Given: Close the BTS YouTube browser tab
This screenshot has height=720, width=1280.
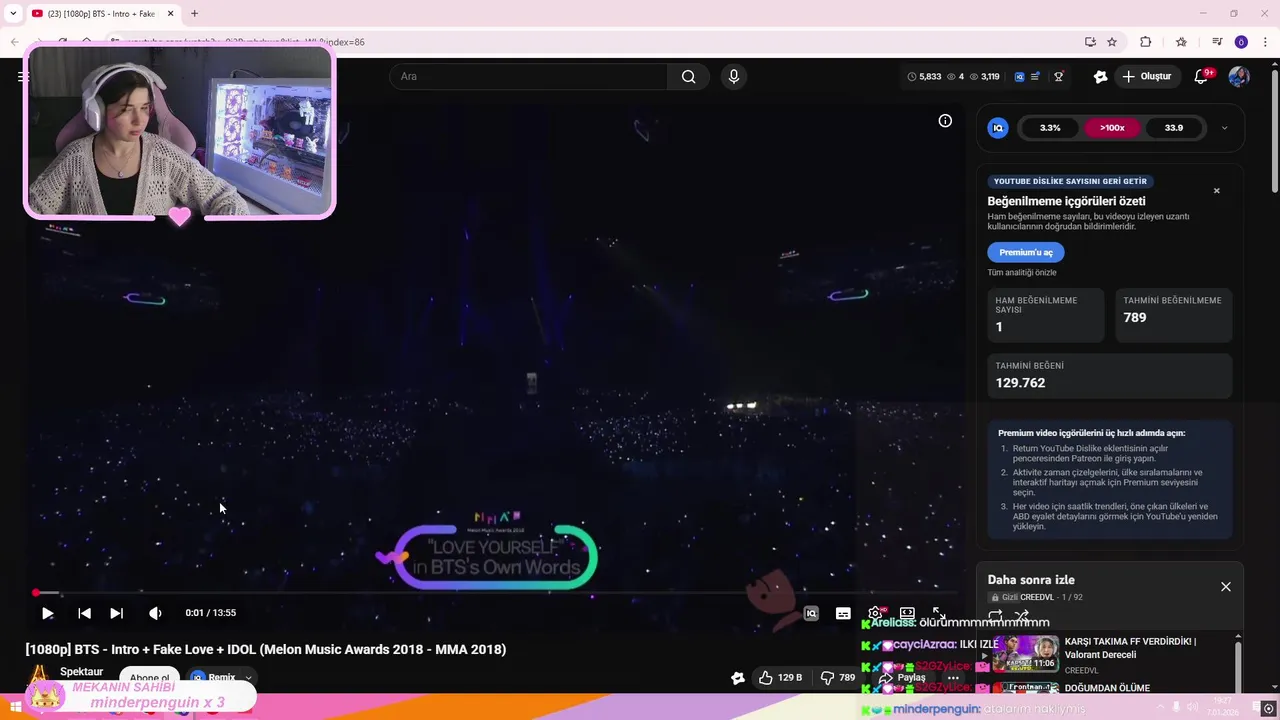Looking at the screenshot, I should coord(171,14).
